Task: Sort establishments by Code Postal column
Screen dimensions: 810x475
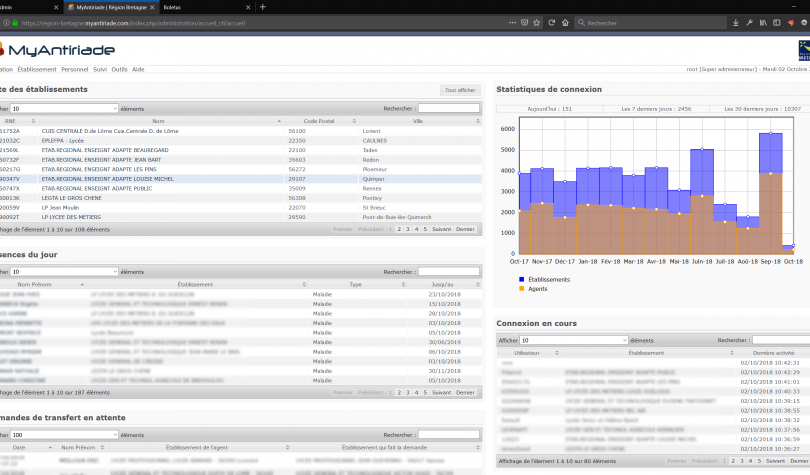Action: click(321, 121)
